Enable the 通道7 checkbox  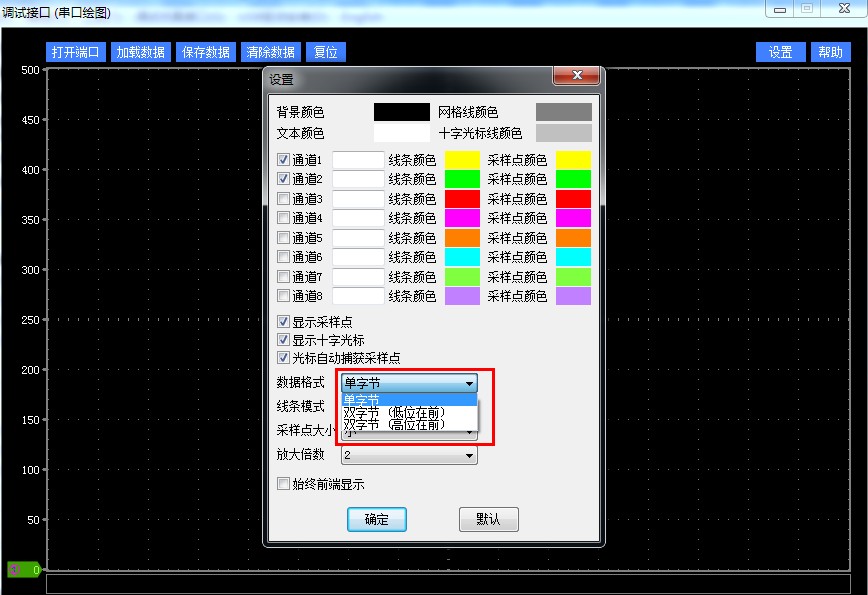tap(283, 276)
